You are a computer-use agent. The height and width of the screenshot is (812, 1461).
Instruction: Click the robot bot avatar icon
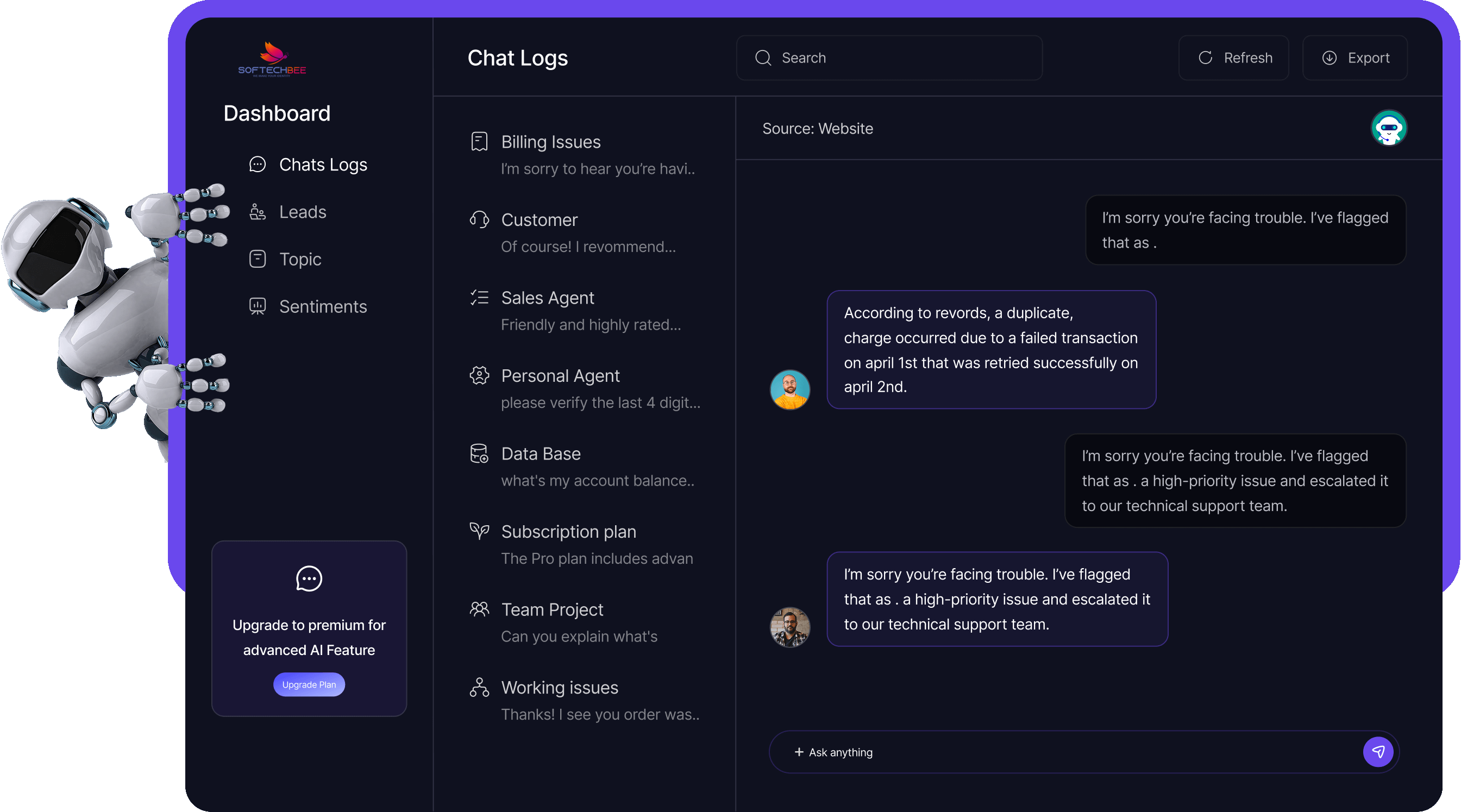(x=1388, y=128)
